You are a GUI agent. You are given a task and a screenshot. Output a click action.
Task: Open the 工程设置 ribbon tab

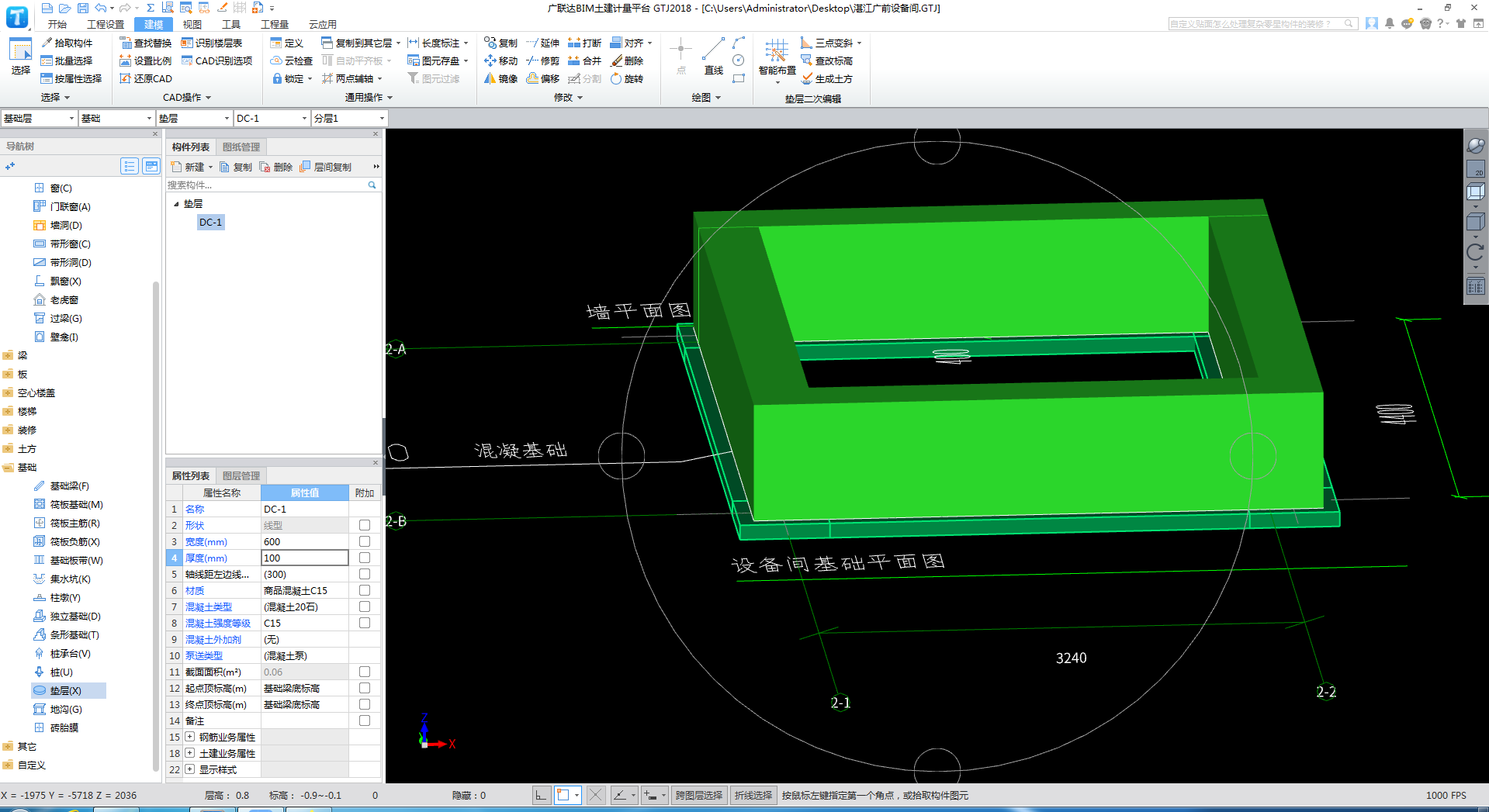pos(106,24)
